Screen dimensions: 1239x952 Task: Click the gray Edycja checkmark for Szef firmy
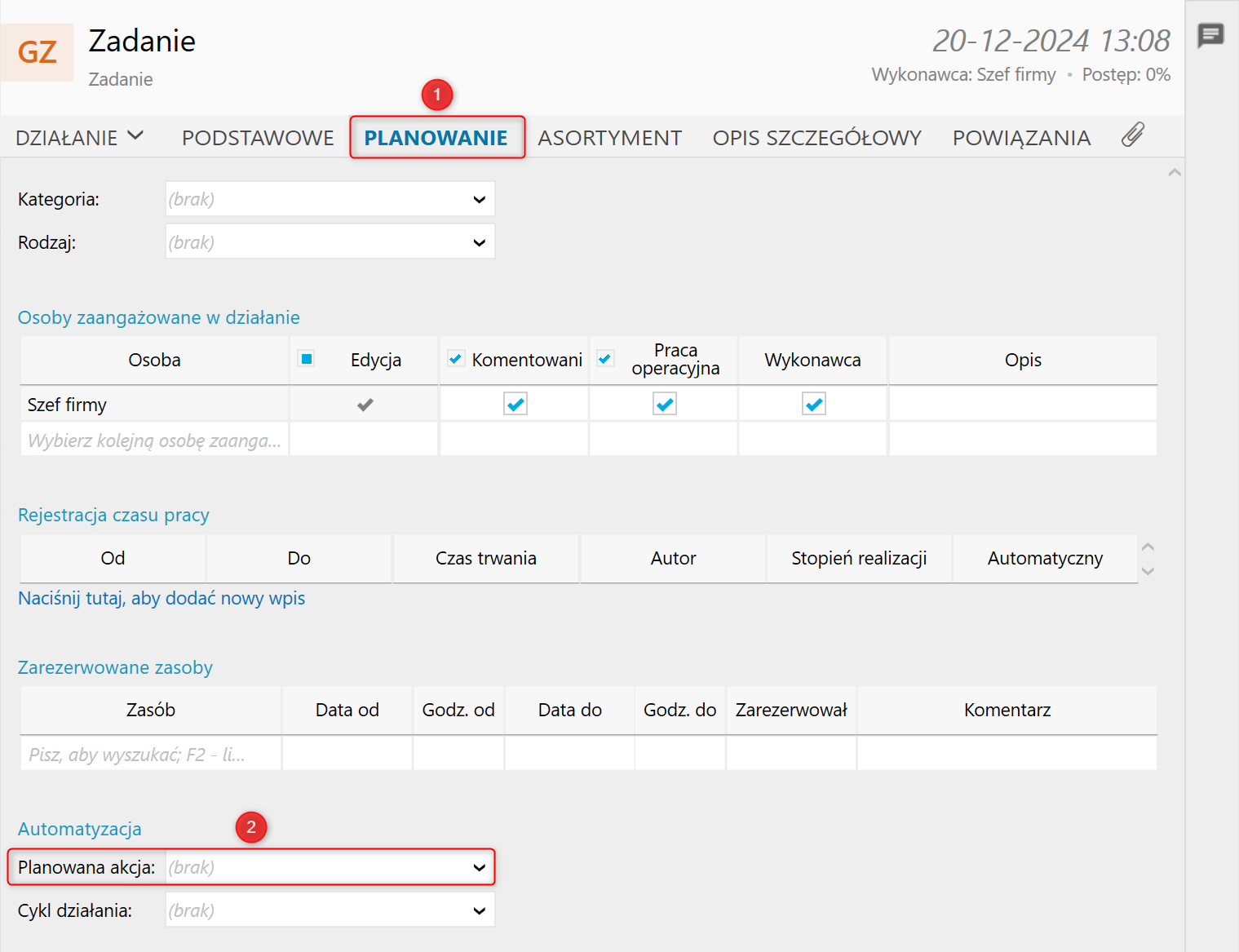[365, 405]
